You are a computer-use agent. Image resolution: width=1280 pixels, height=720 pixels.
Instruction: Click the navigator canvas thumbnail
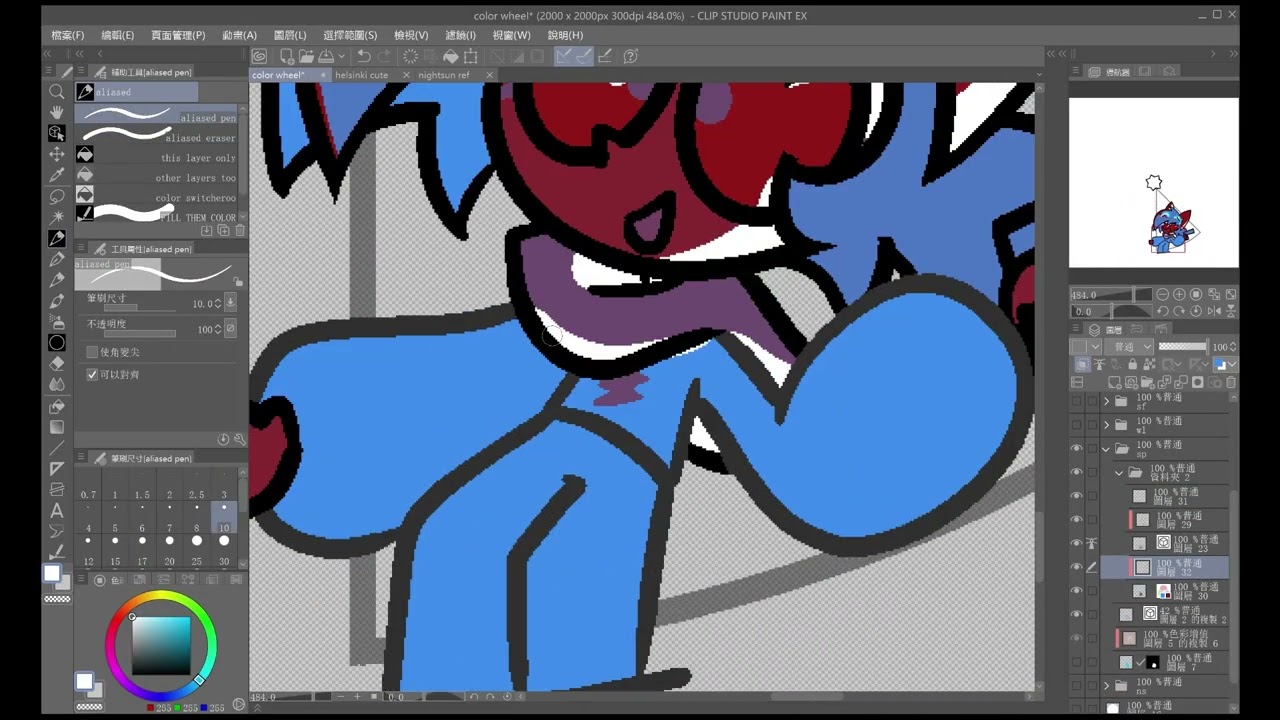1154,182
